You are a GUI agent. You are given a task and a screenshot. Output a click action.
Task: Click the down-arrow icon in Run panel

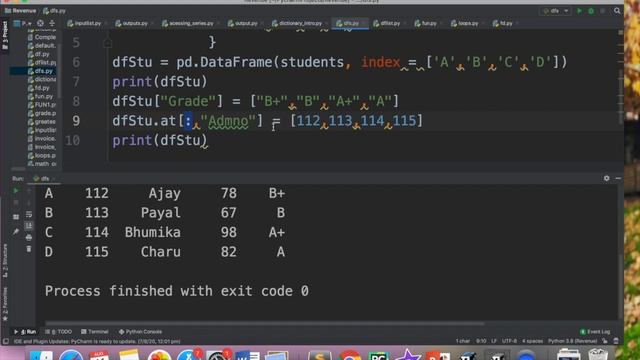(29, 202)
